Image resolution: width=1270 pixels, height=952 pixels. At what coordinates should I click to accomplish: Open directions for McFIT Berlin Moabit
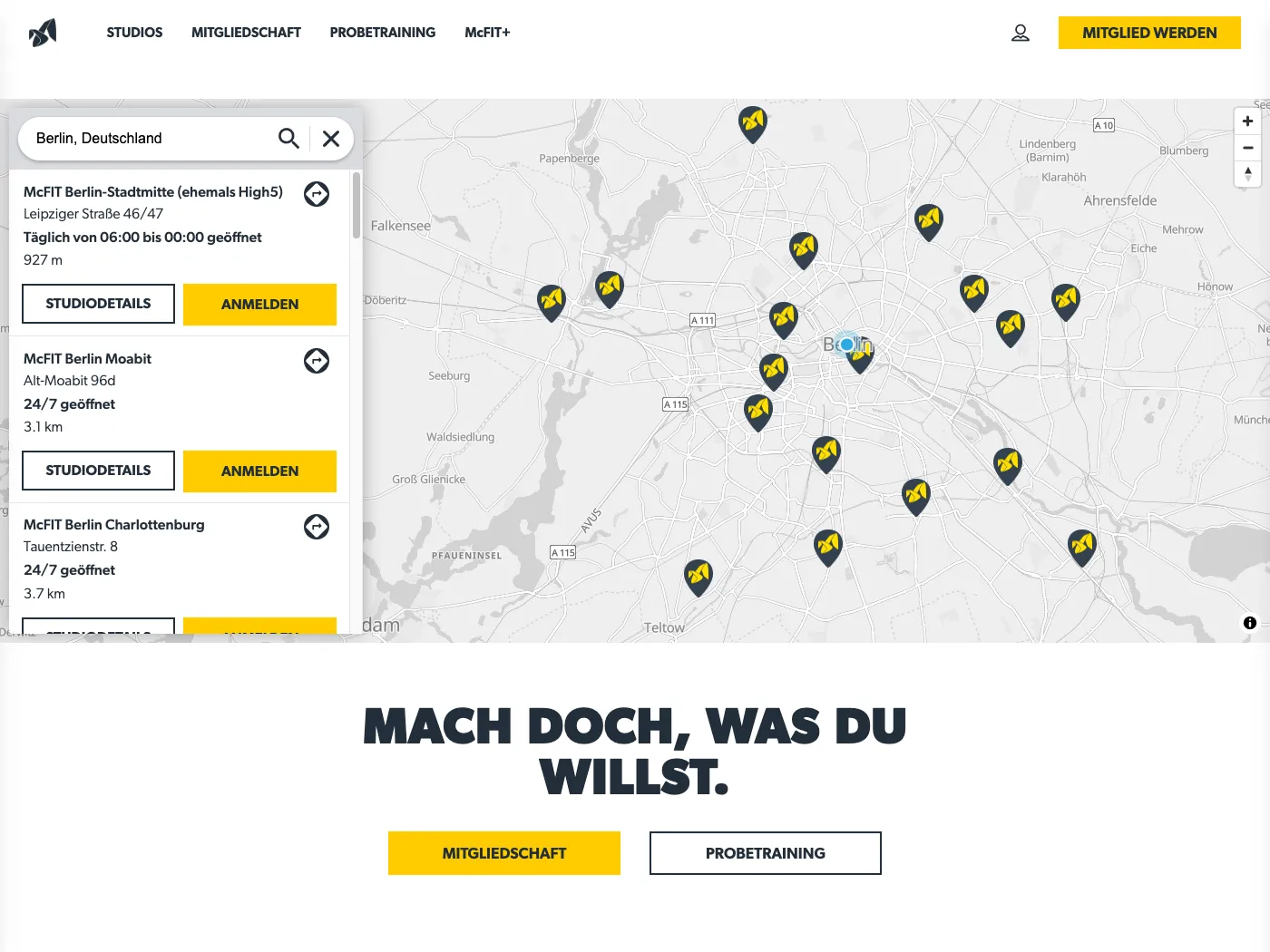click(x=316, y=360)
